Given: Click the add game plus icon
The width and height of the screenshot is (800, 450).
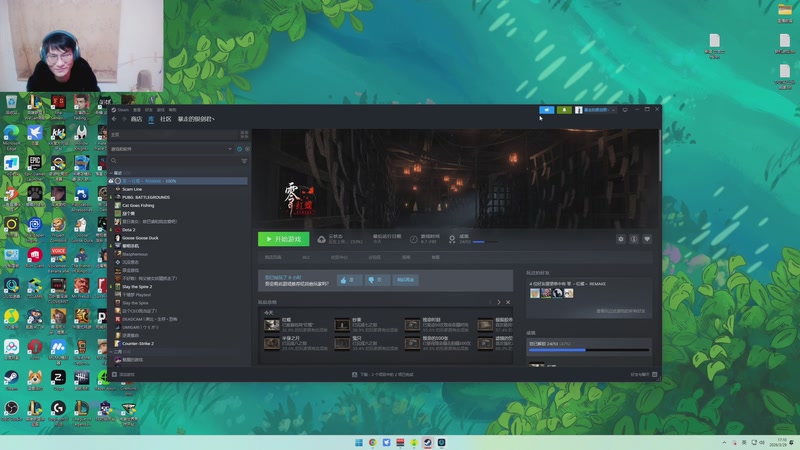Looking at the screenshot, I should coord(114,374).
